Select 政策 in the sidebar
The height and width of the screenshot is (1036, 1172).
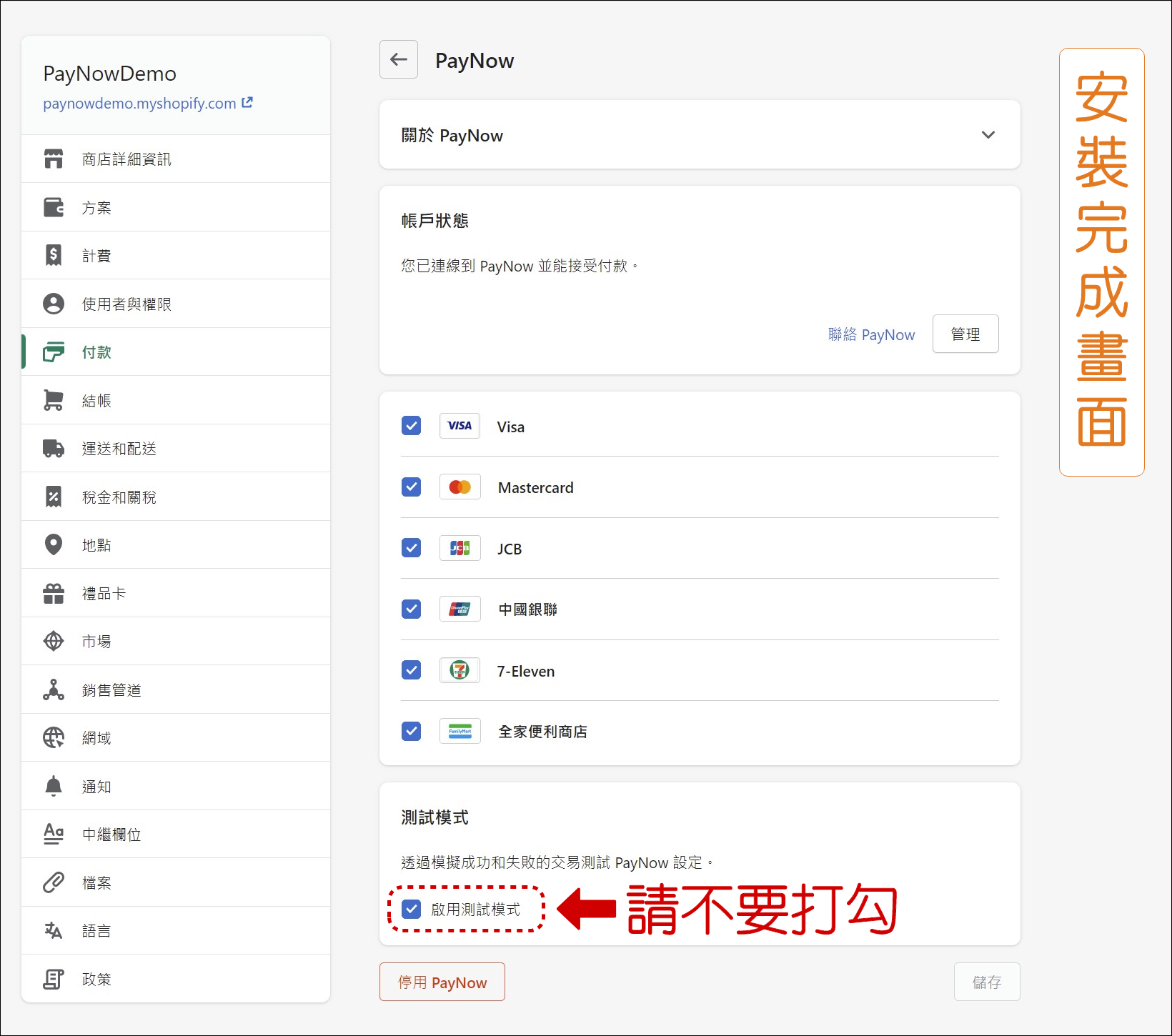click(176, 979)
